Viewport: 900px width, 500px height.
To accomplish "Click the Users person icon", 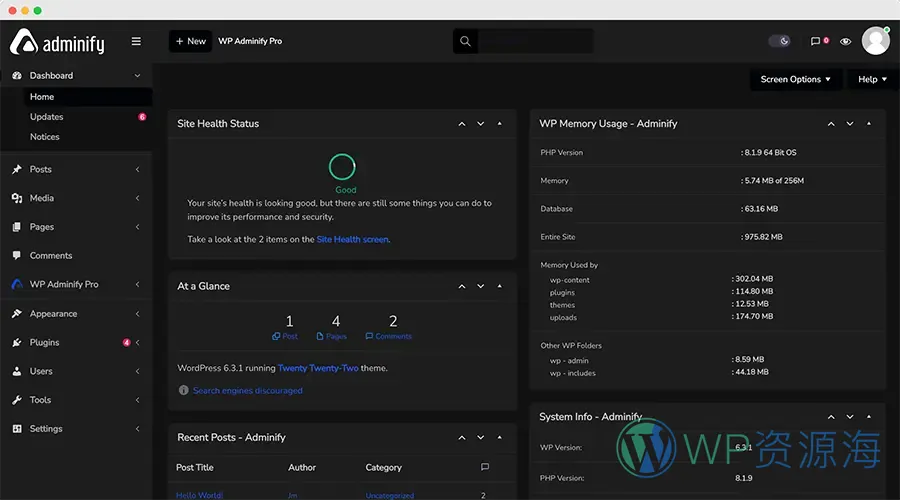I will (x=17, y=371).
